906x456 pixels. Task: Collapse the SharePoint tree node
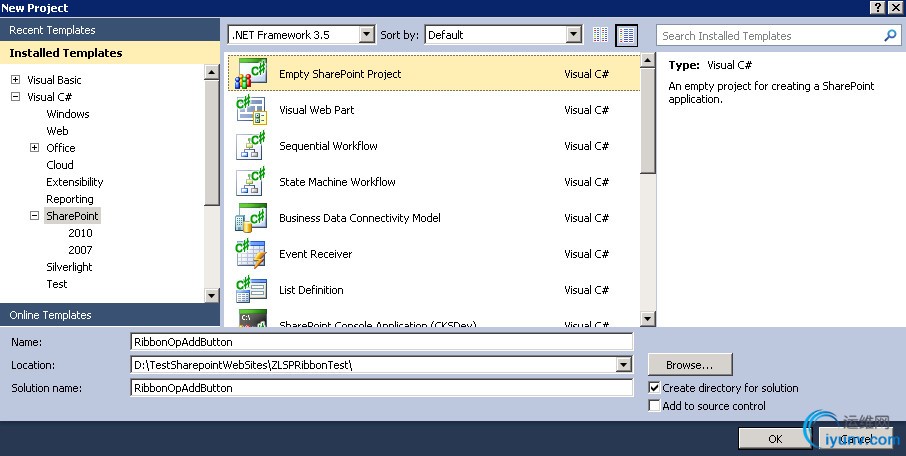(x=35, y=216)
